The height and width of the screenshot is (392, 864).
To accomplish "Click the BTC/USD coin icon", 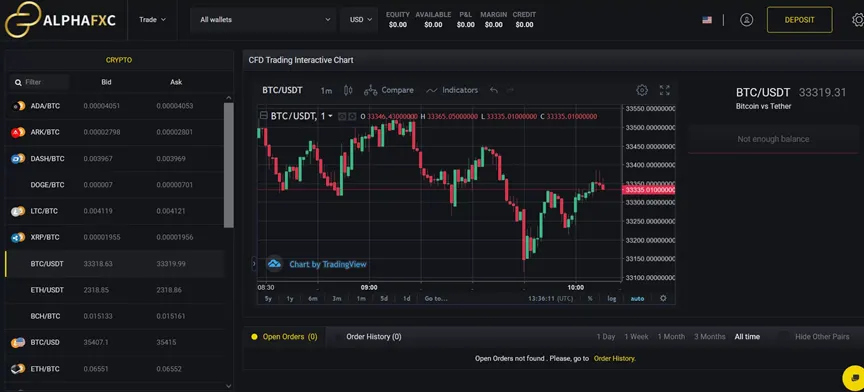I will coord(18,342).
